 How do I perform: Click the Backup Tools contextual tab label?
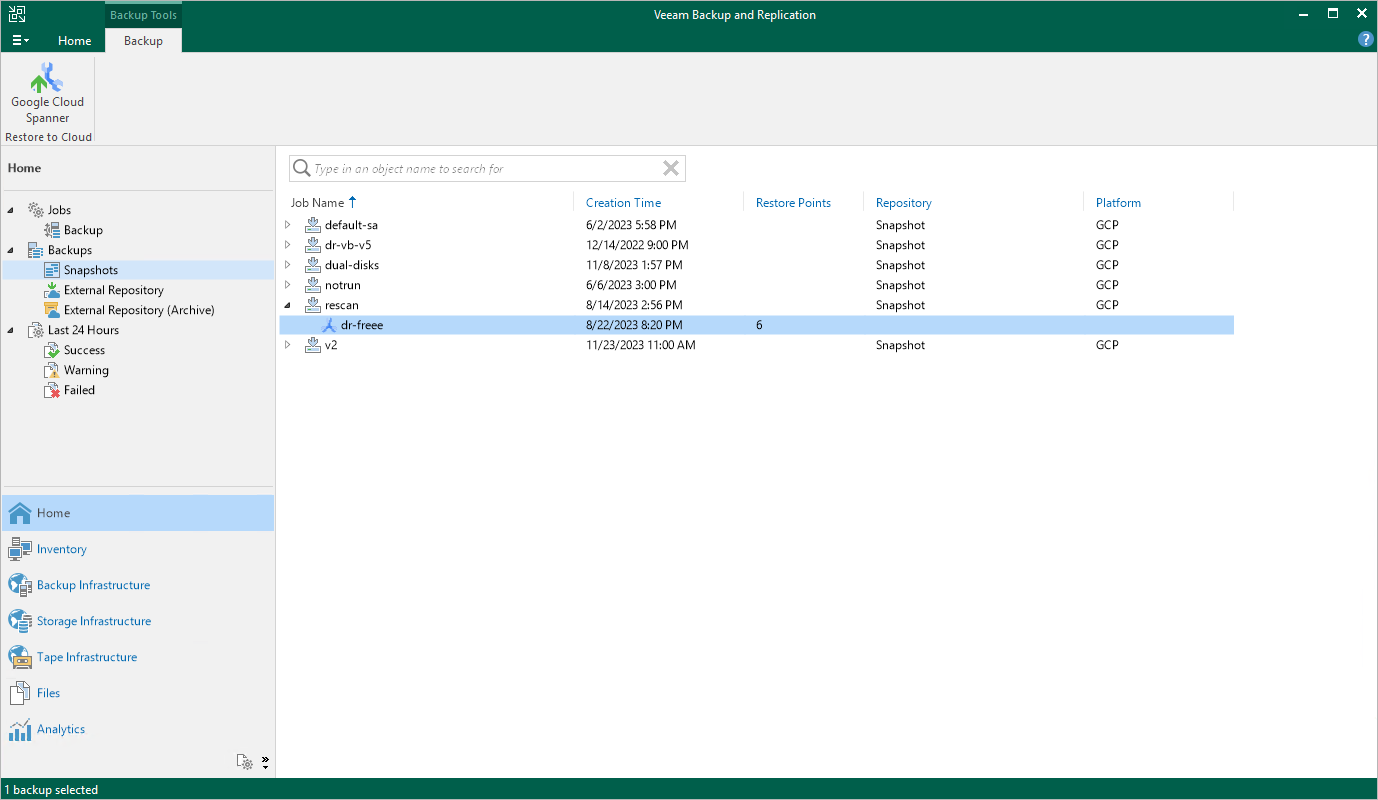pos(143,15)
